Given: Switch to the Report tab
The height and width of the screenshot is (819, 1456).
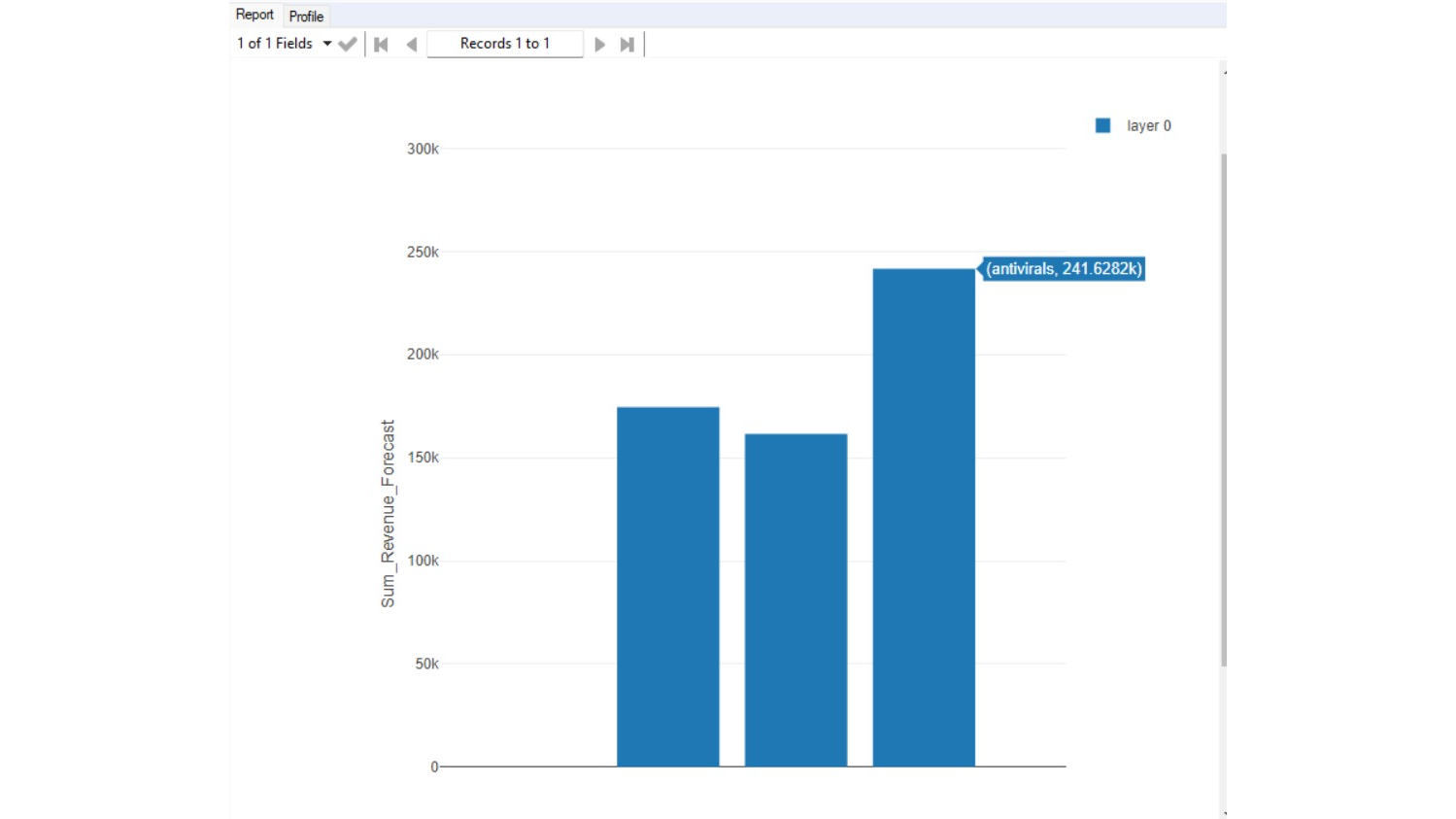Looking at the screenshot, I should 254,15.
